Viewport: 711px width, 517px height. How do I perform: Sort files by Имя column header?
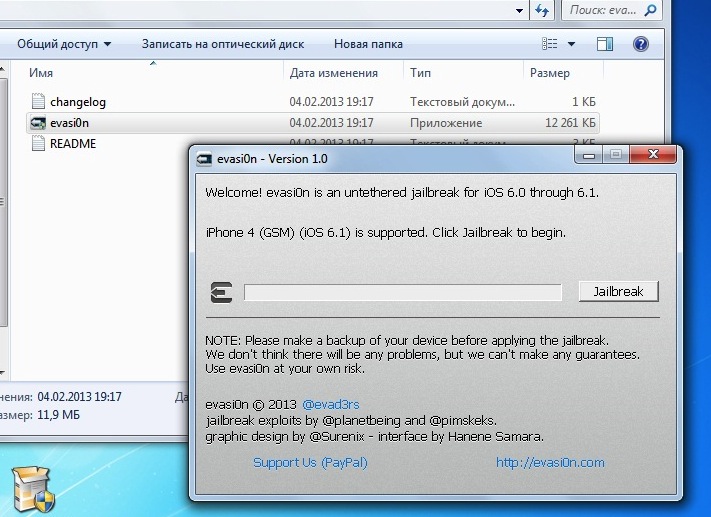tap(41, 73)
